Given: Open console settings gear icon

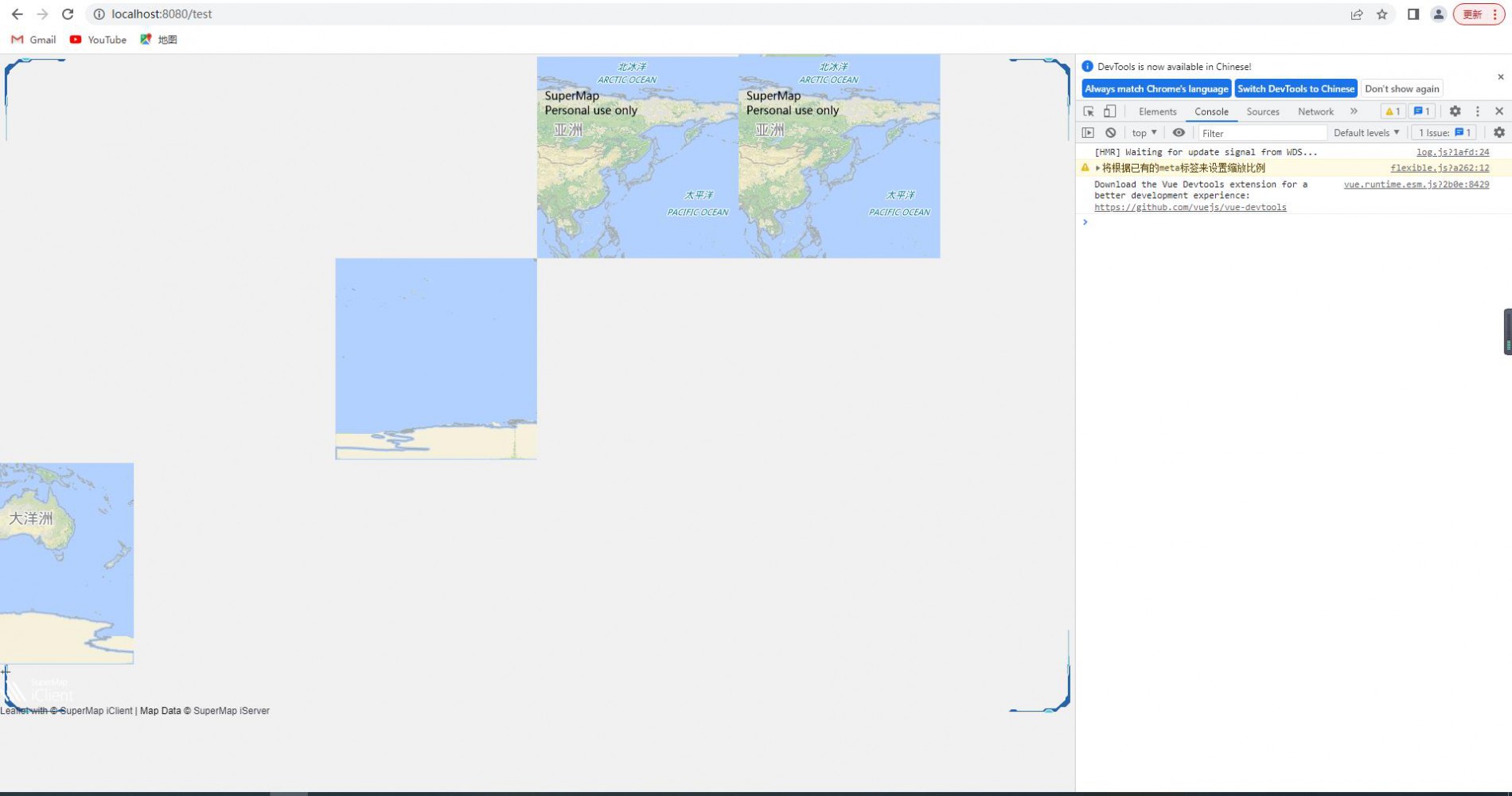Looking at the screenshot, I should point(1498,133).
